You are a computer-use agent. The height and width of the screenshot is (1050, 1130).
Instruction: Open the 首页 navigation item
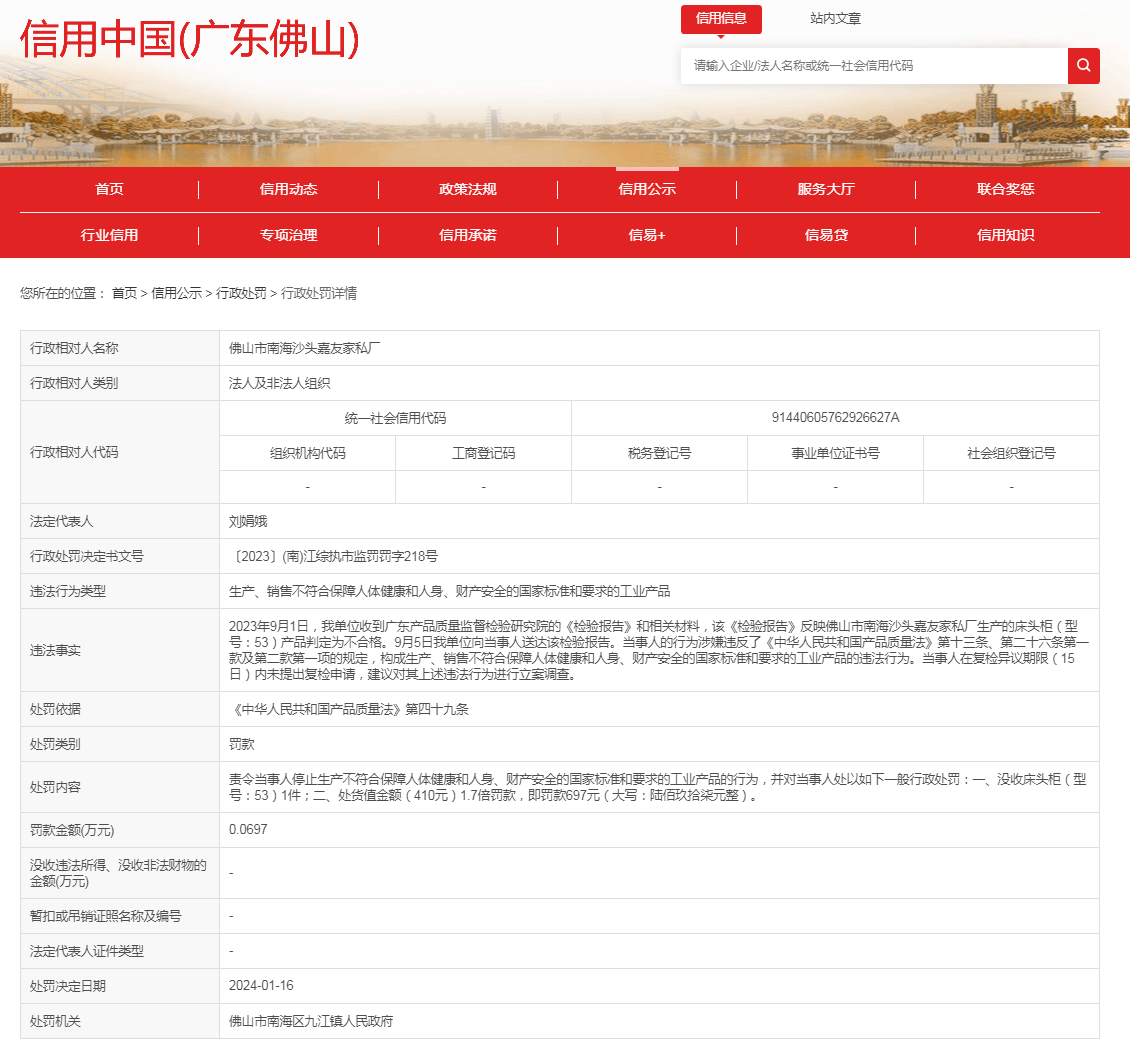click(x=110, y=190)
